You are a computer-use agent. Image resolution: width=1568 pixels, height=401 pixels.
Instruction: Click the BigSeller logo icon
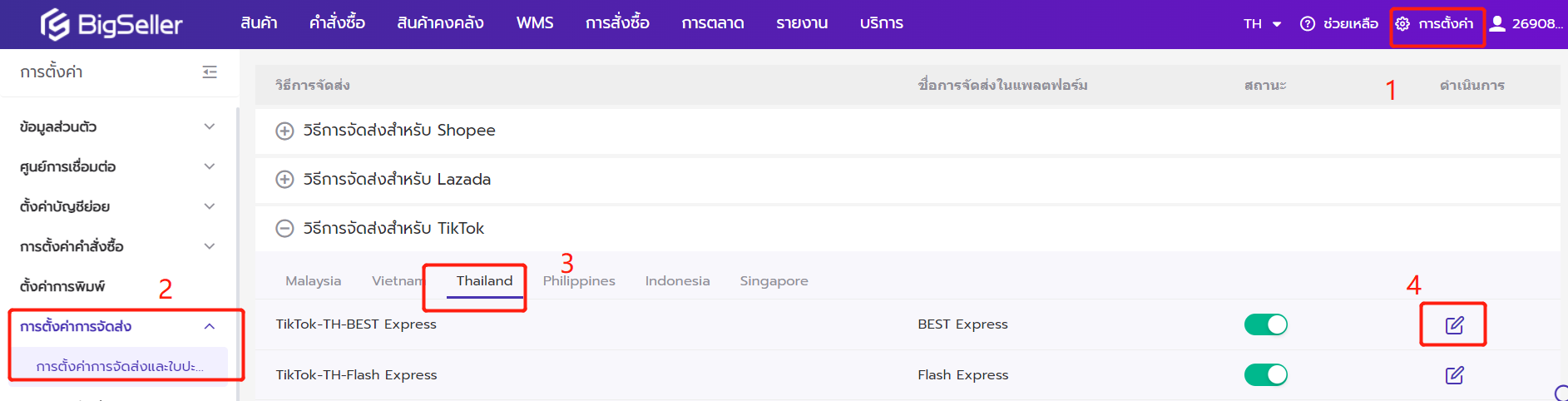[55, 24]
